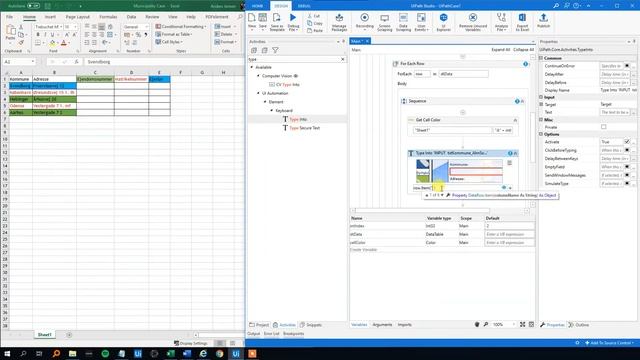Switch to the UiPath HOME tab

click(258, 6)
